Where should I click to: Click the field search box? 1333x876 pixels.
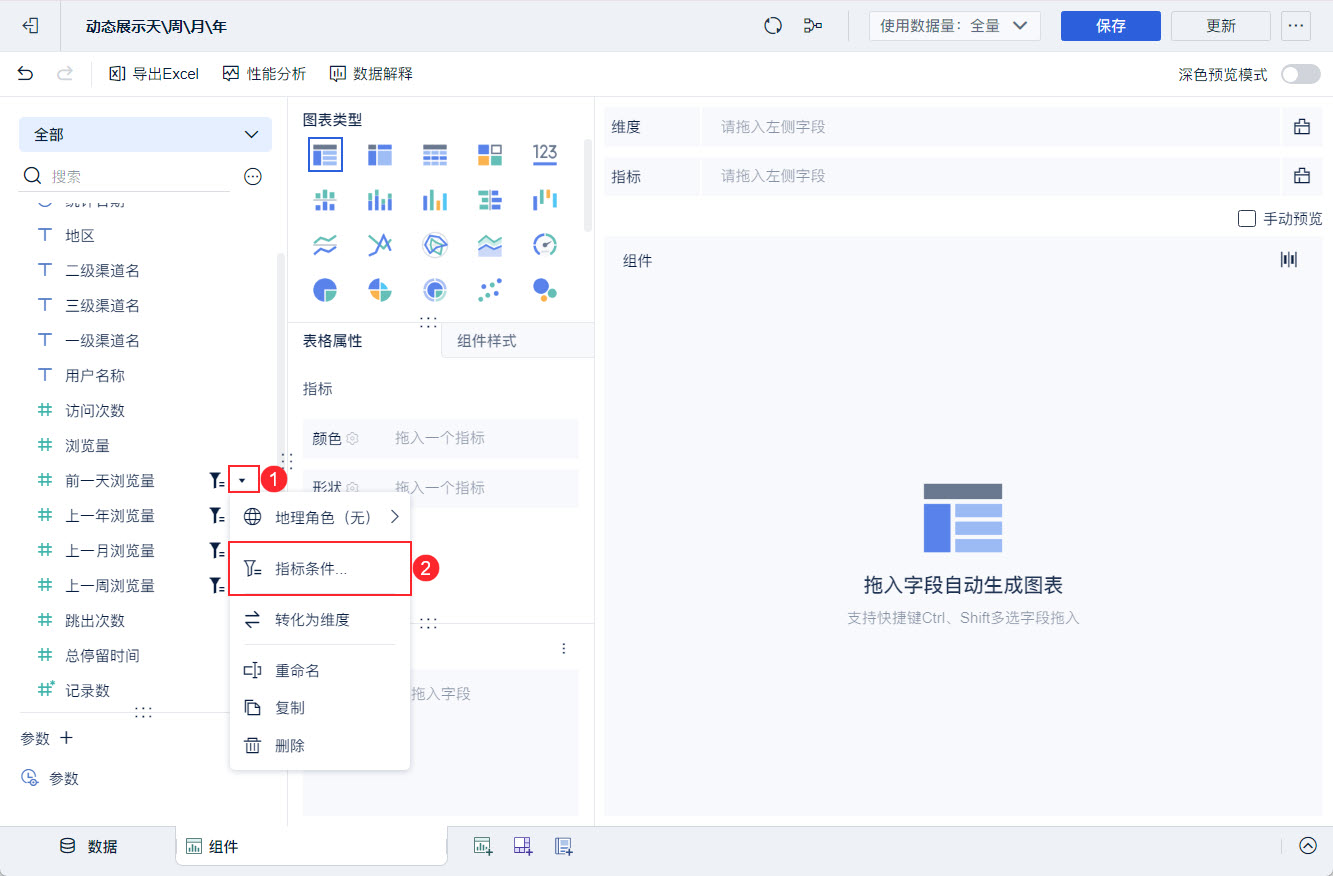tap(125, 177)
